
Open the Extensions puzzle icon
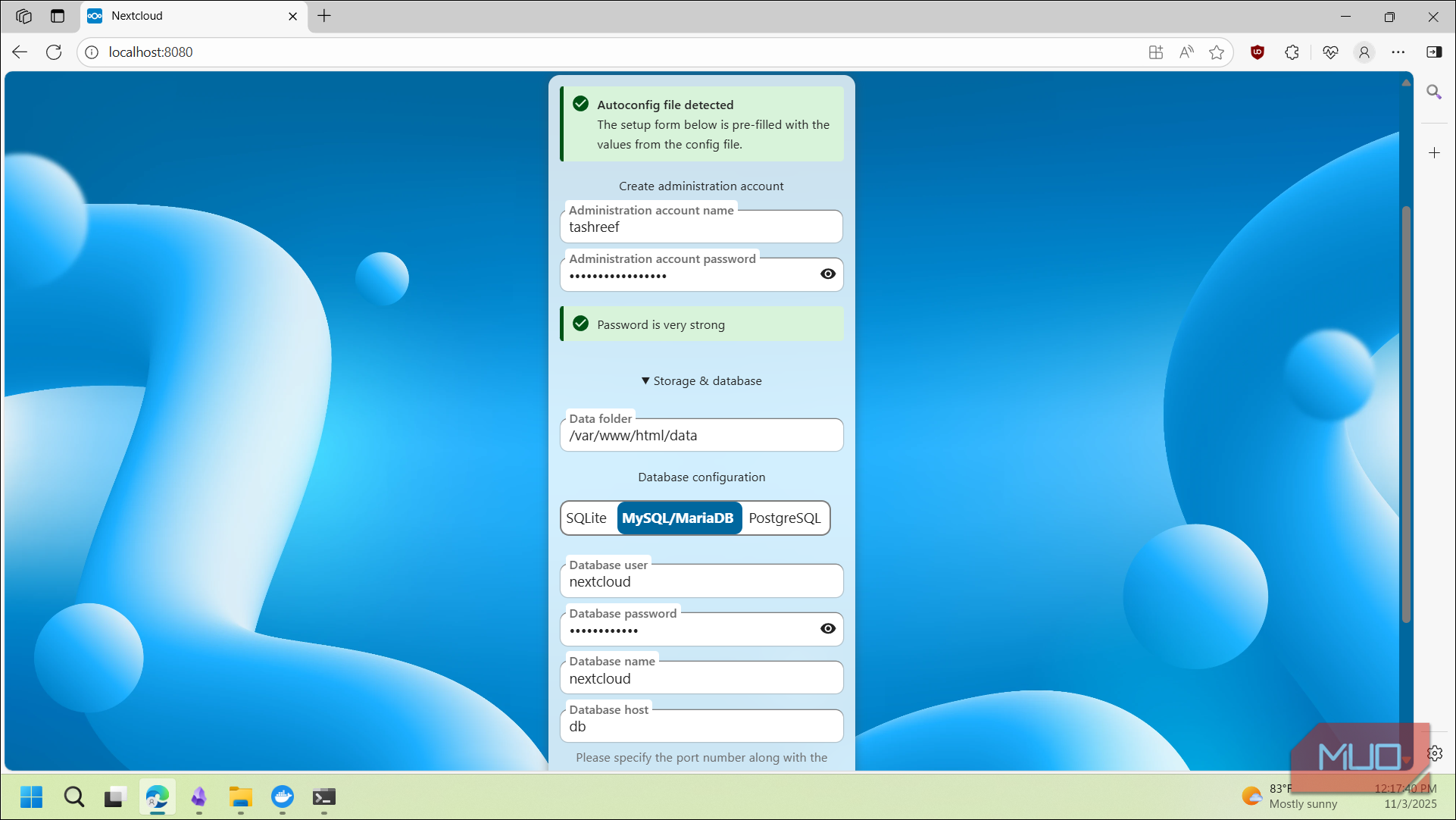click(x=1292, y=52)
